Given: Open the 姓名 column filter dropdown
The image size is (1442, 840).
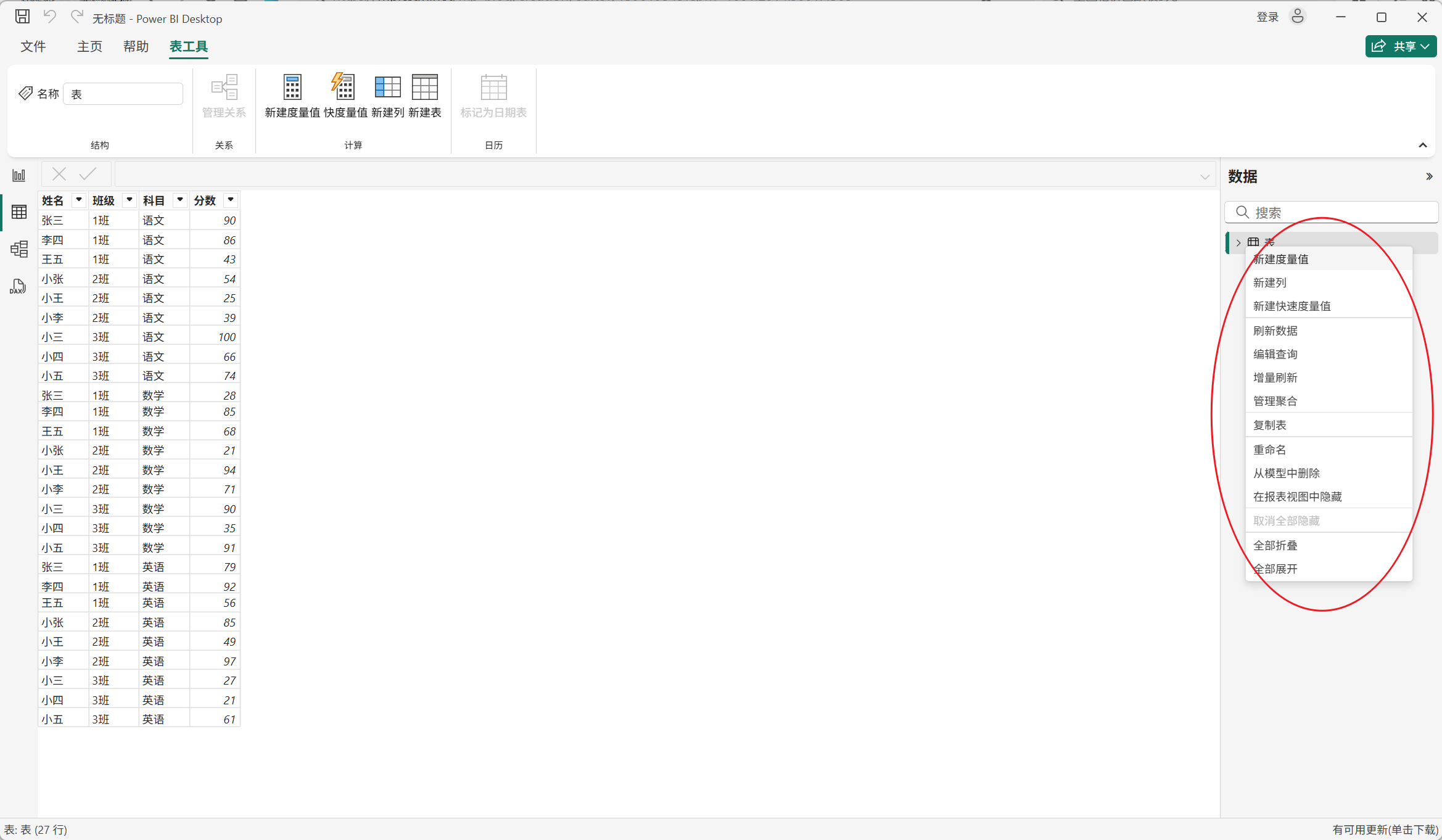Looking at the screenshot, I should pos(79,200).
